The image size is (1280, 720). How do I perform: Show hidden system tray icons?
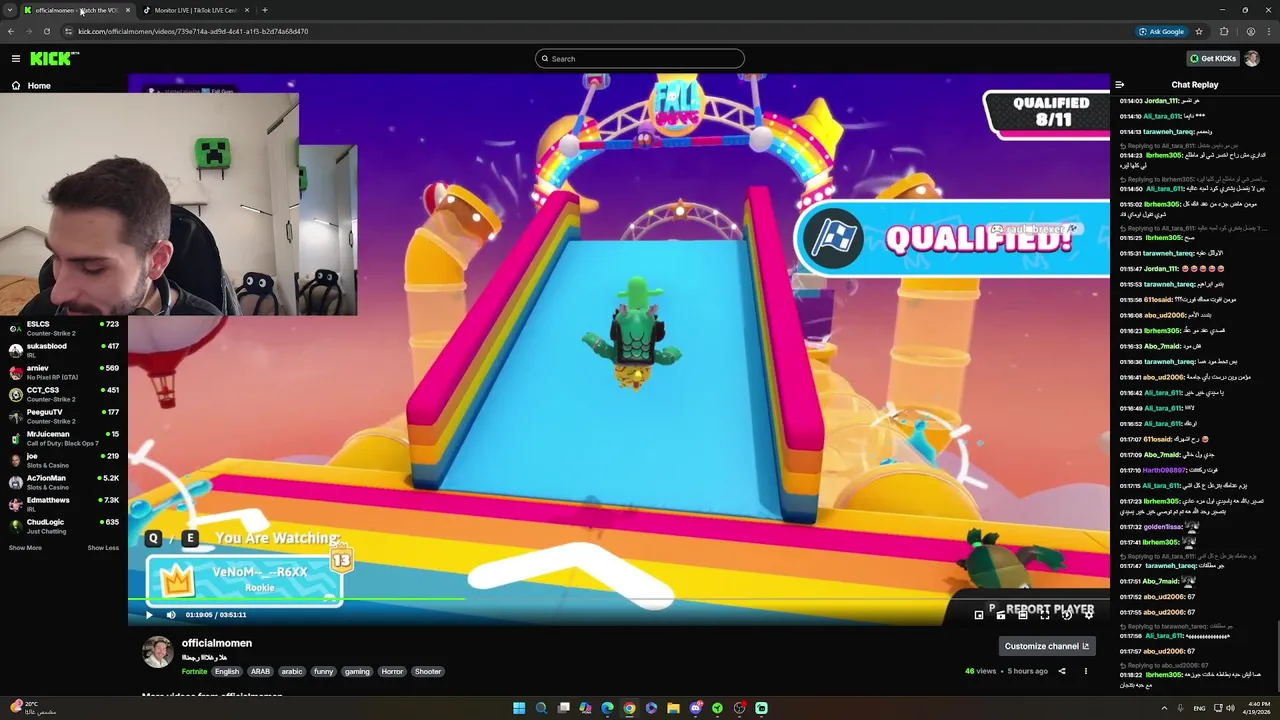(x=1164, y=708)
